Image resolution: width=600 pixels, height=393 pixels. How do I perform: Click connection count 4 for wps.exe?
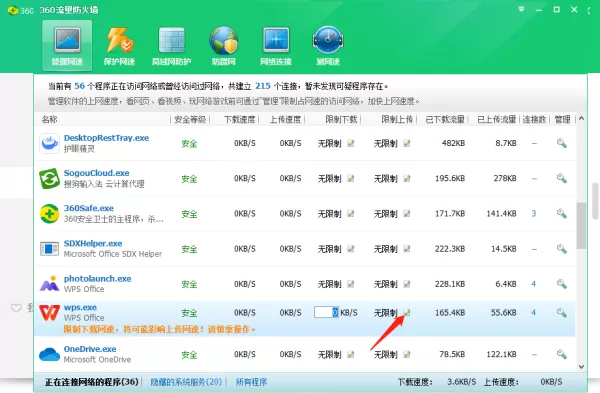click(534, 313)
